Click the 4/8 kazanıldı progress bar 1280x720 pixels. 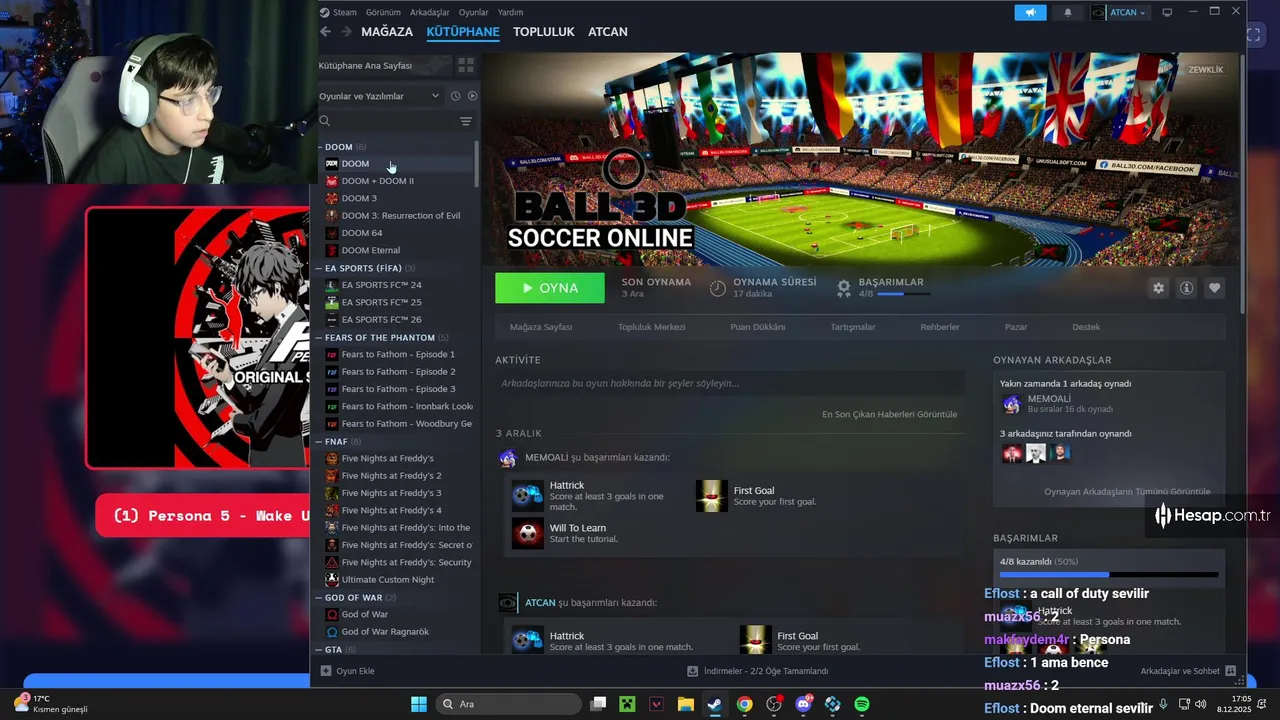click(1109, 575)
